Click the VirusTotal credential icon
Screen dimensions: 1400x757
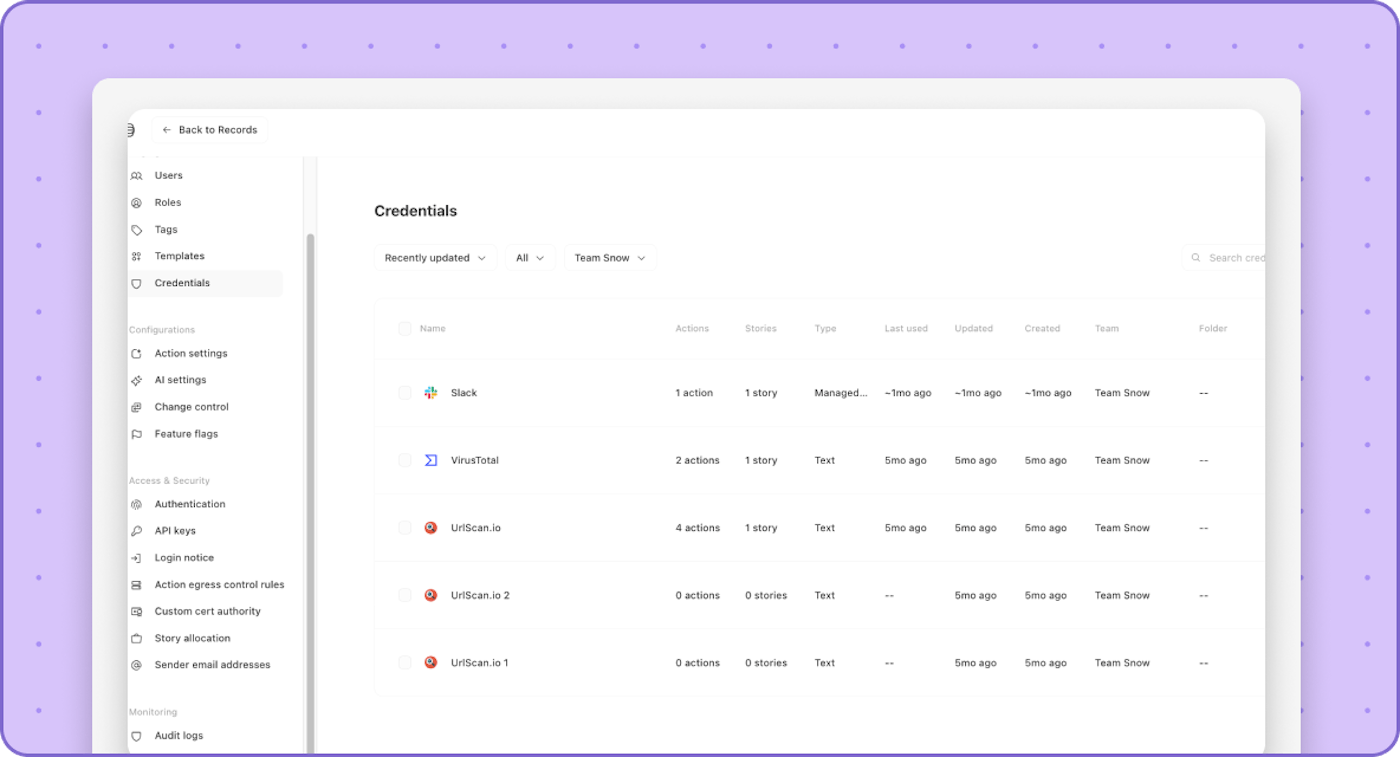[x=431, y=461]
